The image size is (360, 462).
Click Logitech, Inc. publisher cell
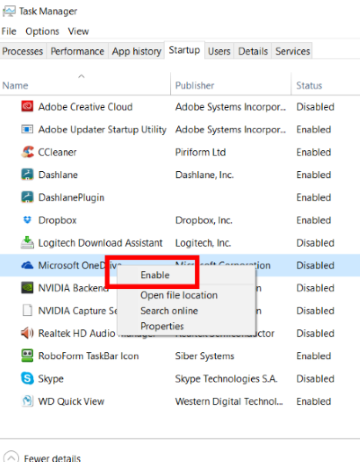point(203,243)
